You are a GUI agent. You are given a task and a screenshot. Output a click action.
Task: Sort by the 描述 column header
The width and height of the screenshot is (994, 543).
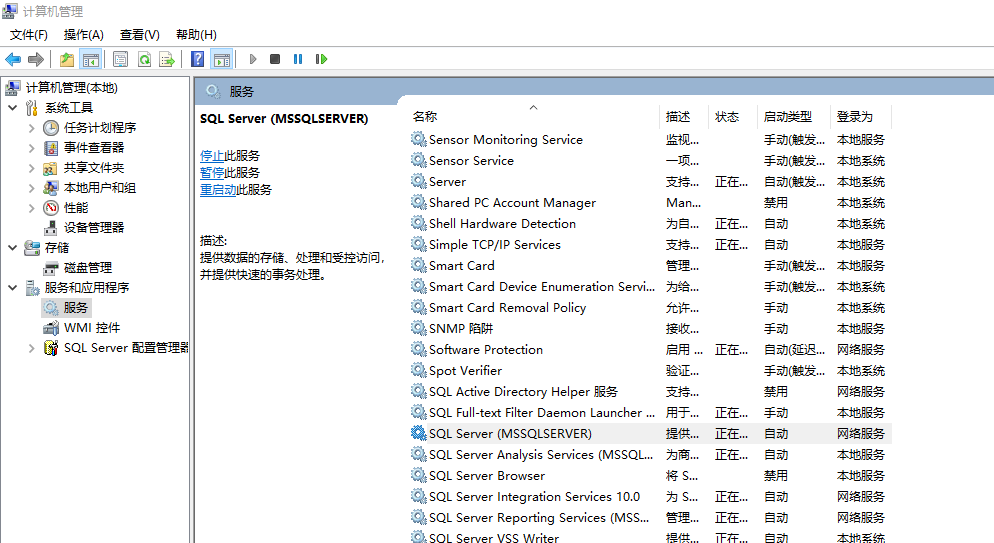[x=683, y=117]
